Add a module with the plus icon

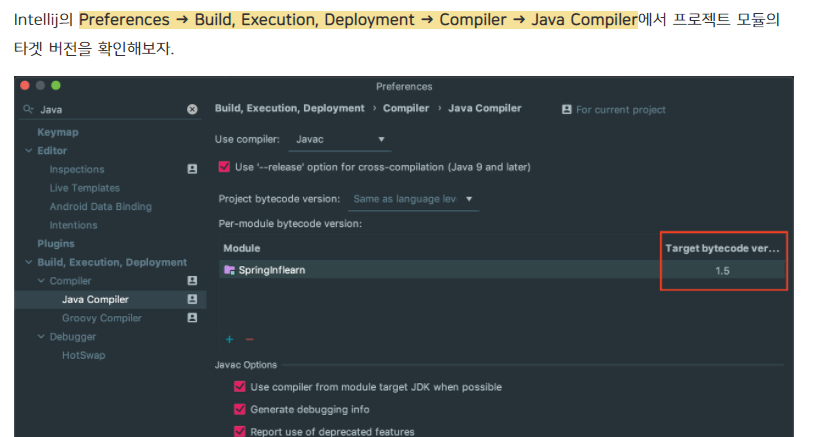tap(229, 339)
